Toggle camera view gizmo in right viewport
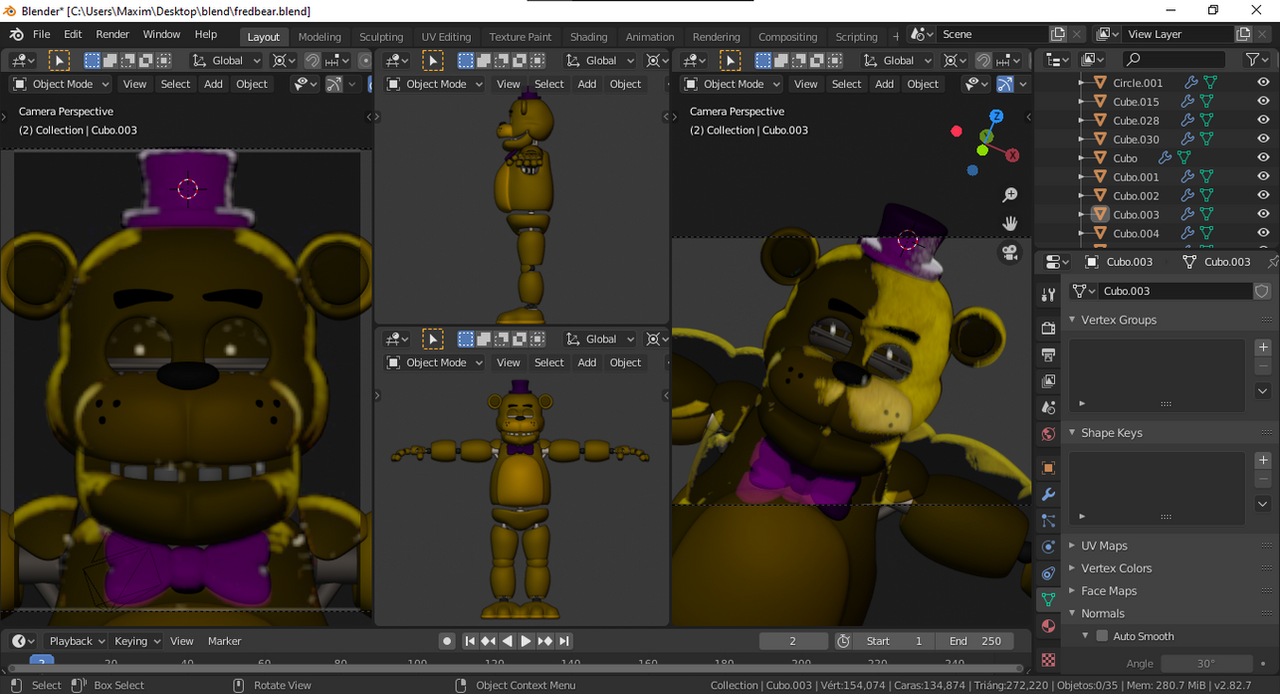 point(1010,253)
